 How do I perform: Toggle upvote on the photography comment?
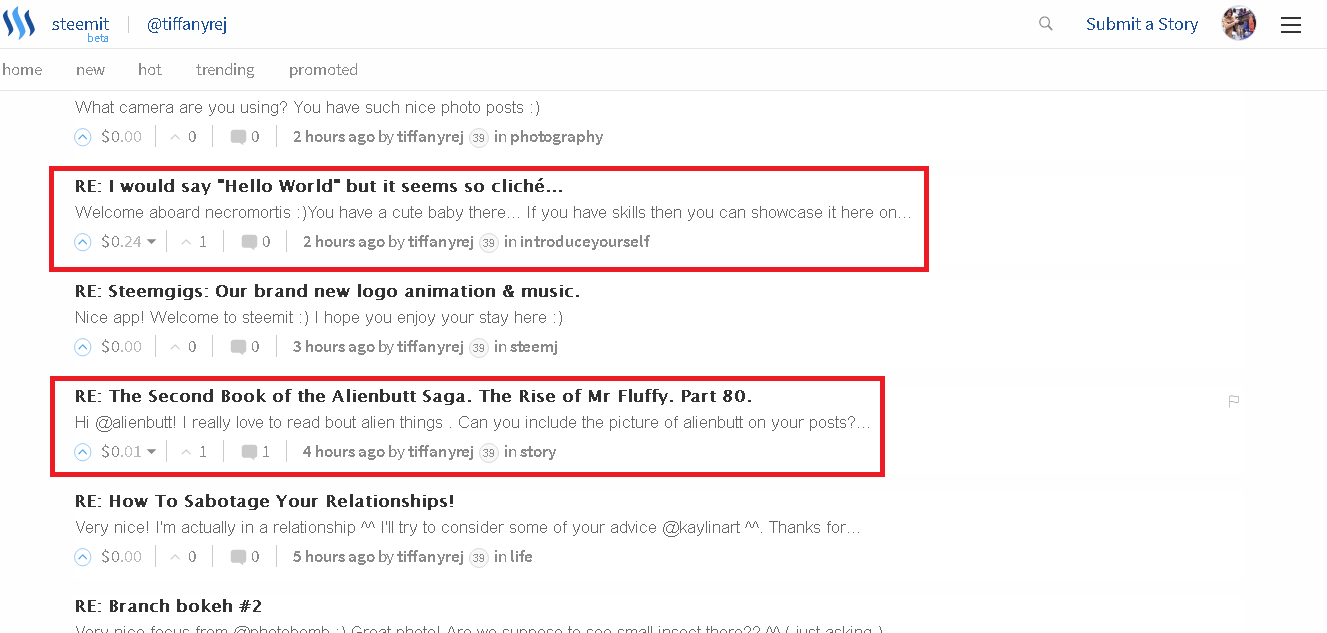coord(83,137)
